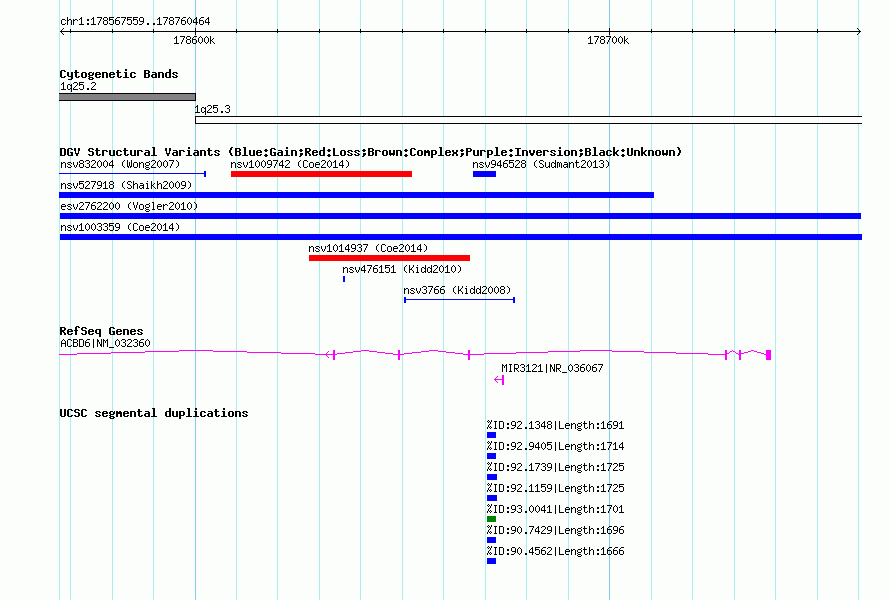This screenshot has width=890, height=600.
Task: Select the nsv1014937 (Coe2014) red bar
Action: pos(389,258)
